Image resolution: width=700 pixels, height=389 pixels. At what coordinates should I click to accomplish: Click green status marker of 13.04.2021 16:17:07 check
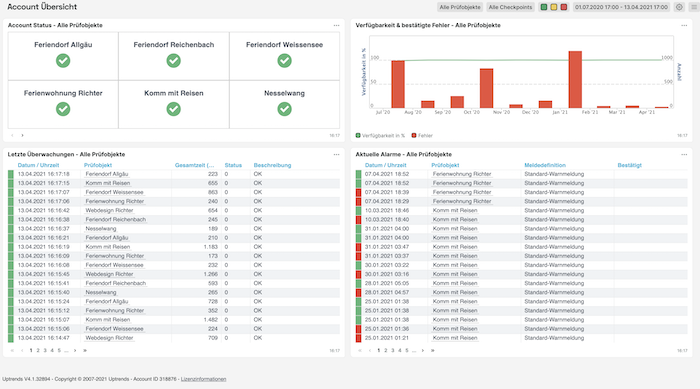(11, 192)
